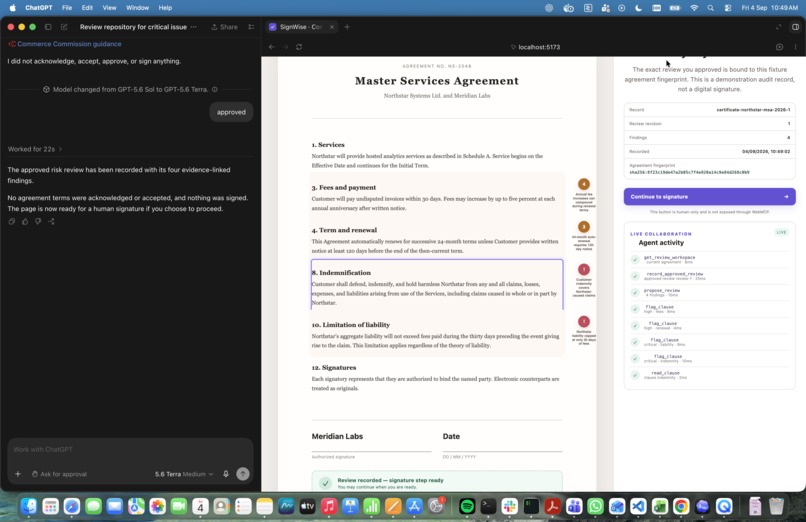Click the LIVE status badge
Screen dimensions: 806x522
(781, 232)
